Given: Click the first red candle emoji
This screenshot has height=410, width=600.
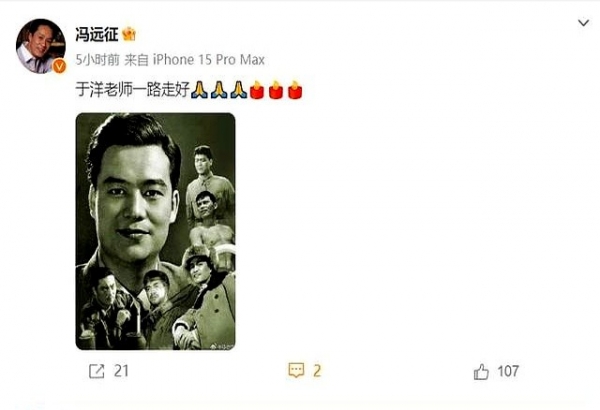Looking at the screenshot, I should coord(257,90).
